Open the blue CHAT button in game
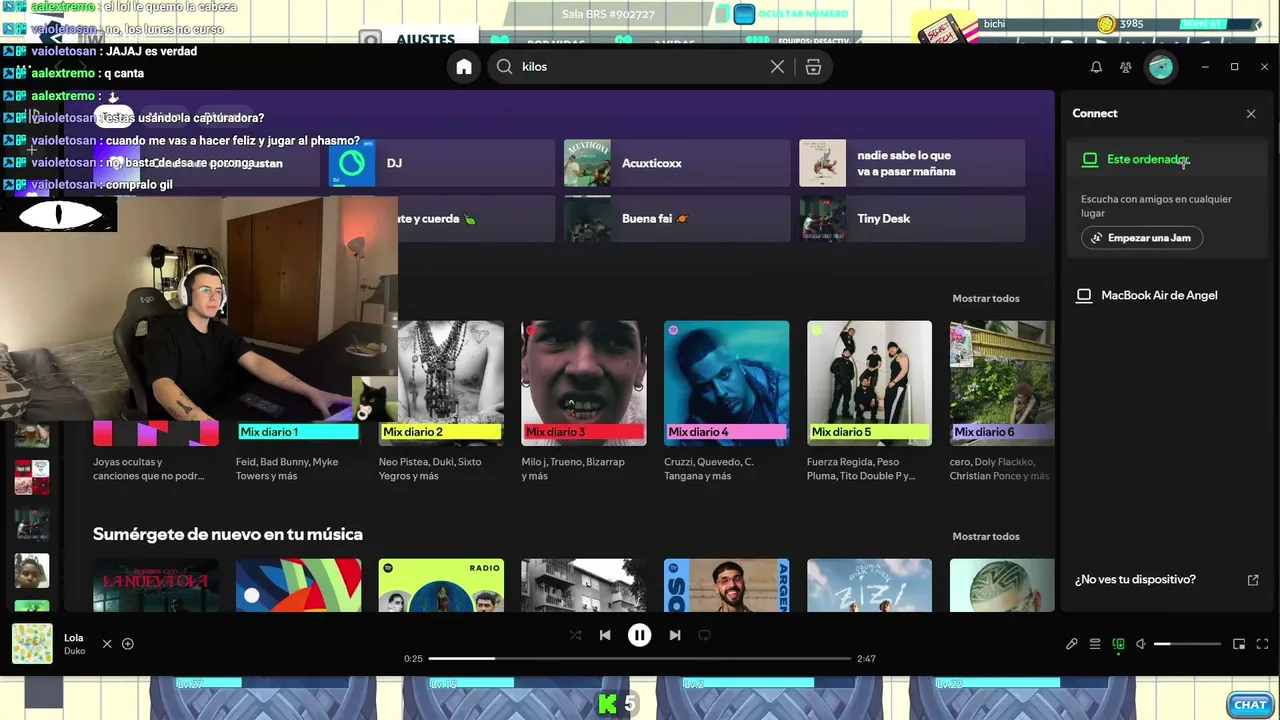The image size is (1280, 720). coord(1249,705)
